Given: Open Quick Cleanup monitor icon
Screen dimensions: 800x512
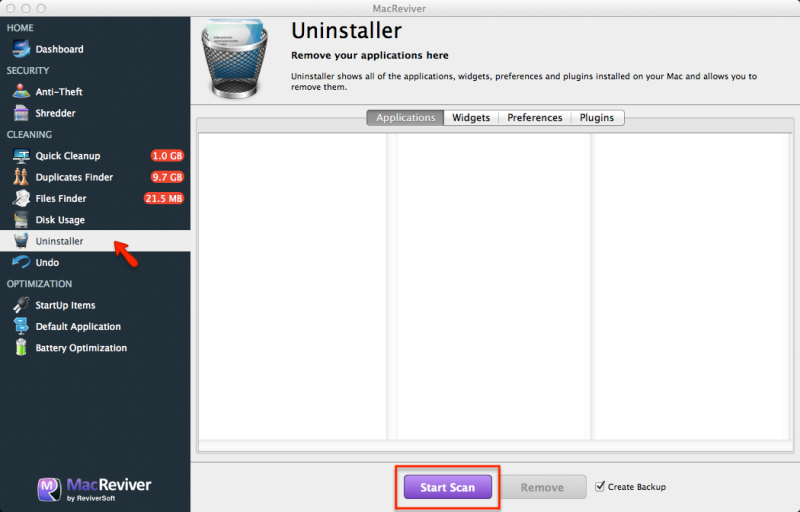Looking at the screenshot, I should (x=21, y=156).
